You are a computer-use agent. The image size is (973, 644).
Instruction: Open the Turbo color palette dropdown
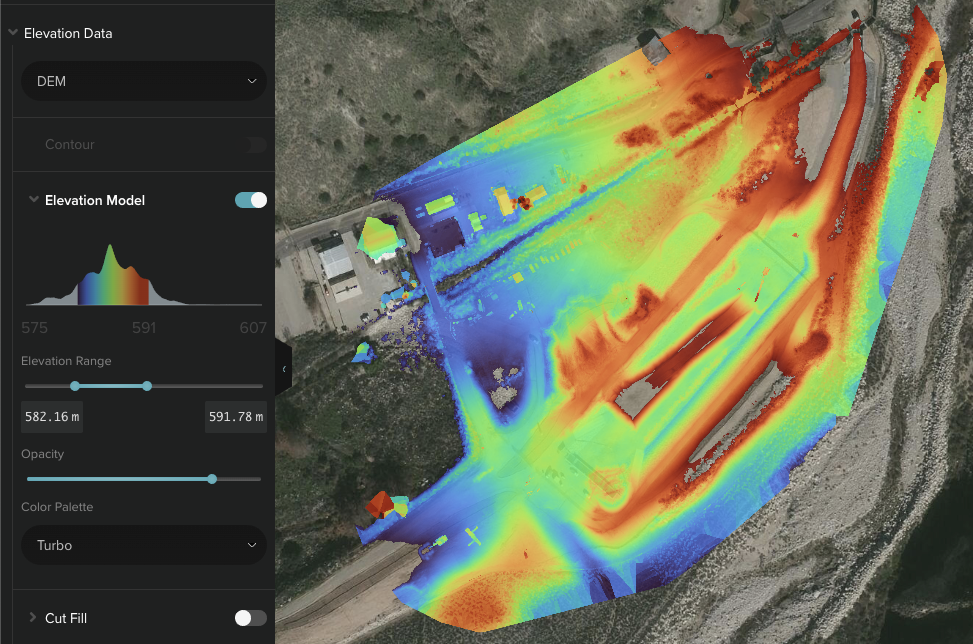click(143, 545)
